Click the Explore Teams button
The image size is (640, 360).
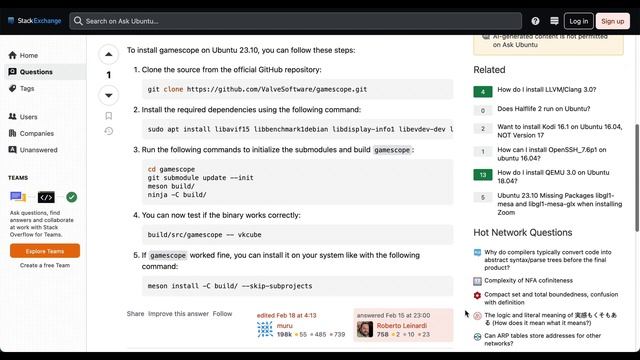[x=45, y=251]
